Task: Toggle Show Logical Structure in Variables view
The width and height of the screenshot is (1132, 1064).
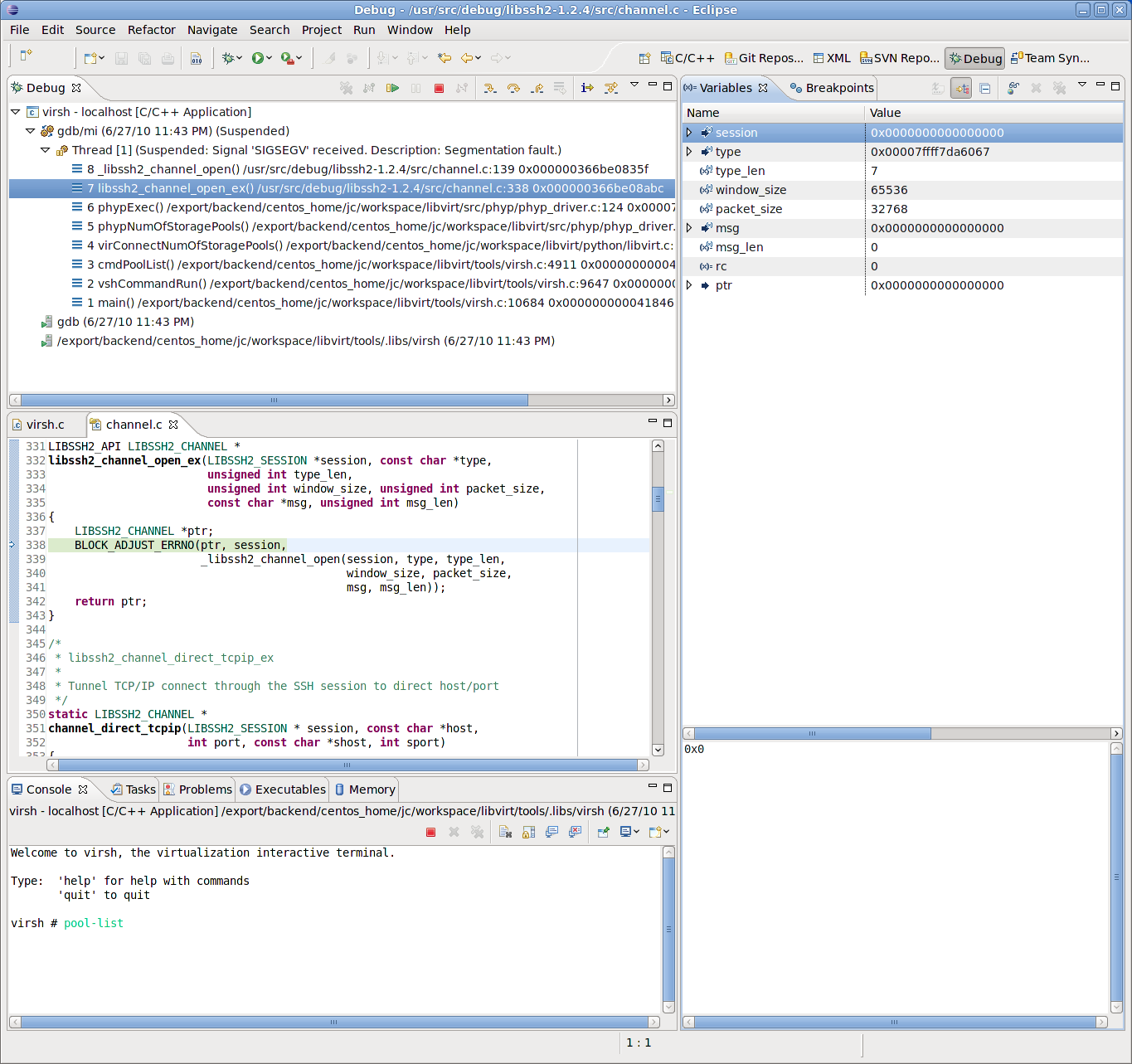Action: (x=961, y=88)
